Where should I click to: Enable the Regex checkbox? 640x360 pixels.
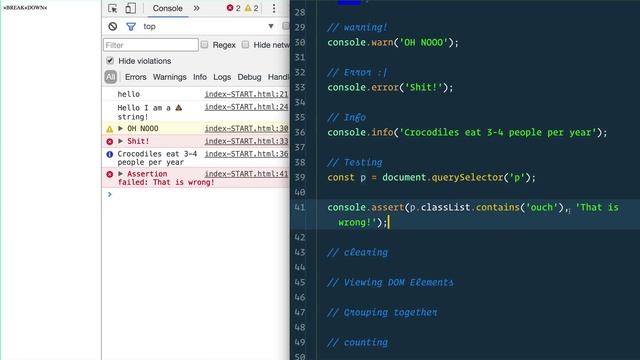(x=204, y=44)
